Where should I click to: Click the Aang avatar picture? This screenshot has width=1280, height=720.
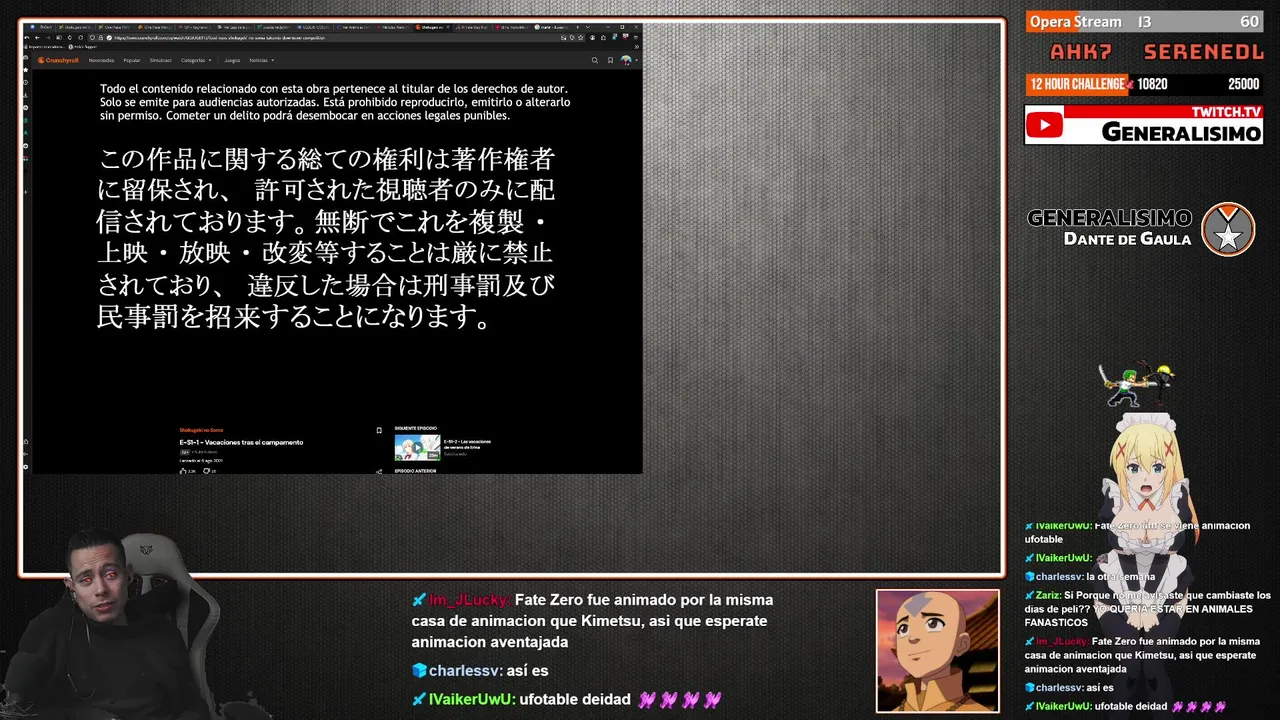(937, 651)
